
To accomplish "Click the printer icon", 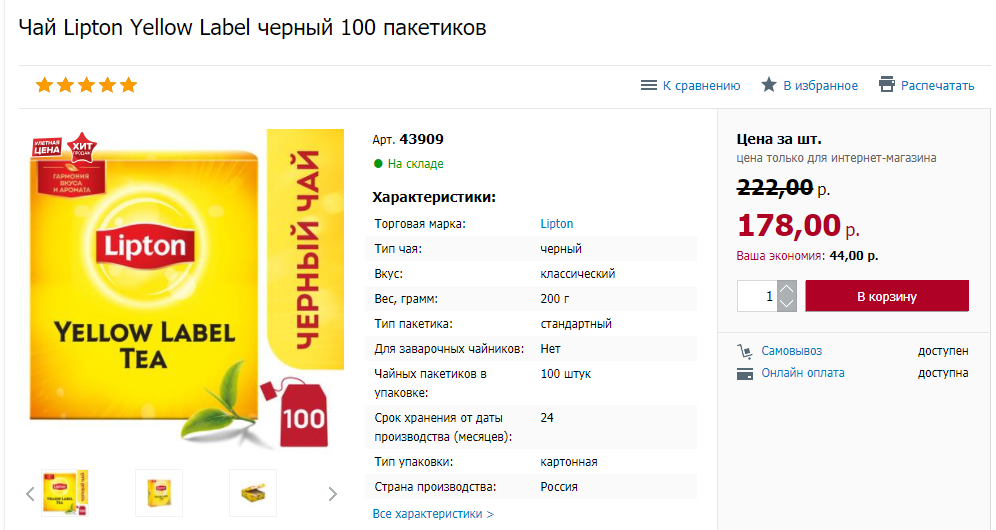I will 886,85.
